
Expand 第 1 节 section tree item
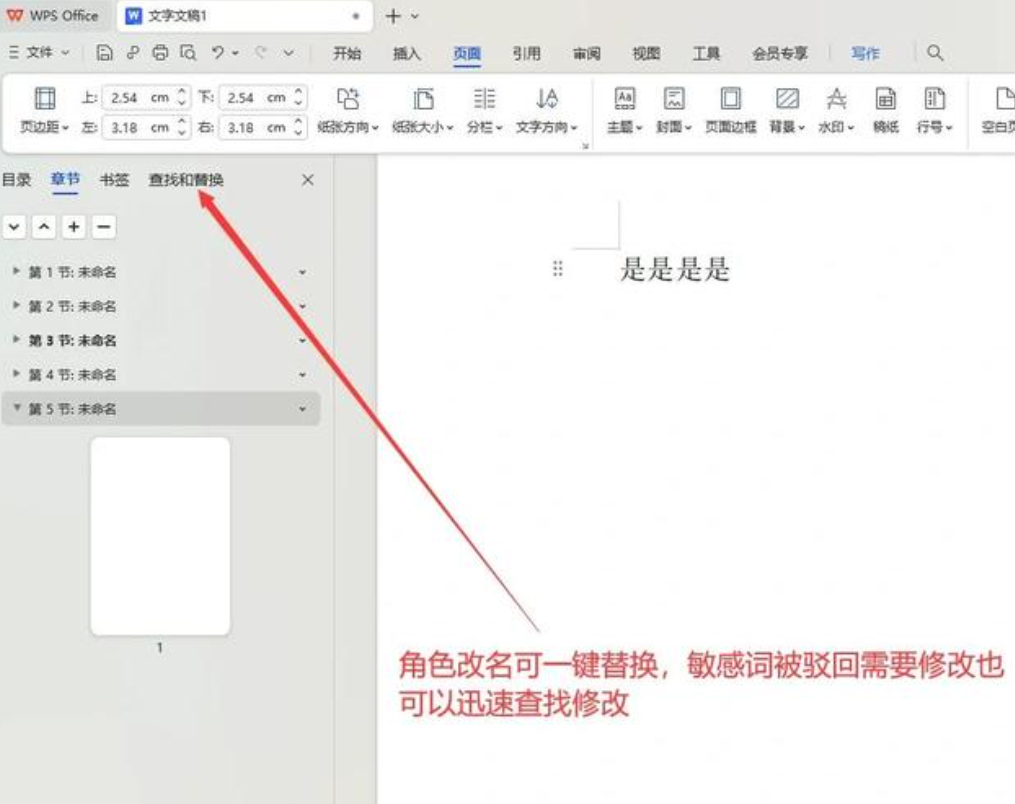16,272
